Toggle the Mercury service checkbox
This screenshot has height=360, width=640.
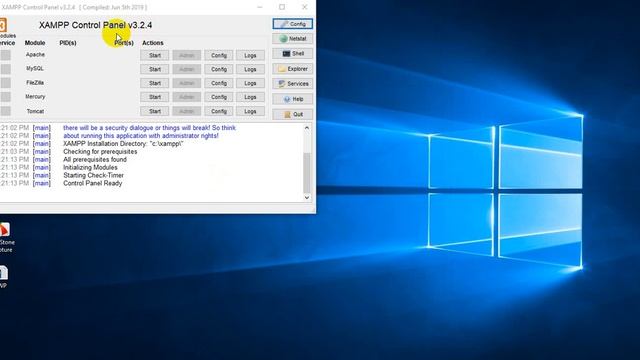point(5,97)
